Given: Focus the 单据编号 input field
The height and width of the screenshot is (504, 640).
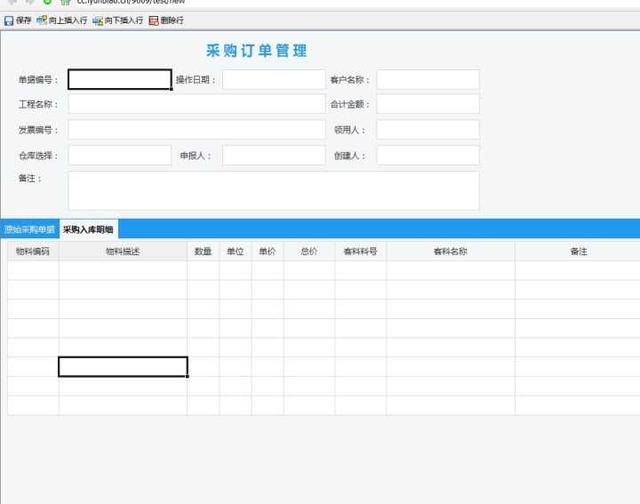Looking at the screenshot, I should (x=120, y=80).
